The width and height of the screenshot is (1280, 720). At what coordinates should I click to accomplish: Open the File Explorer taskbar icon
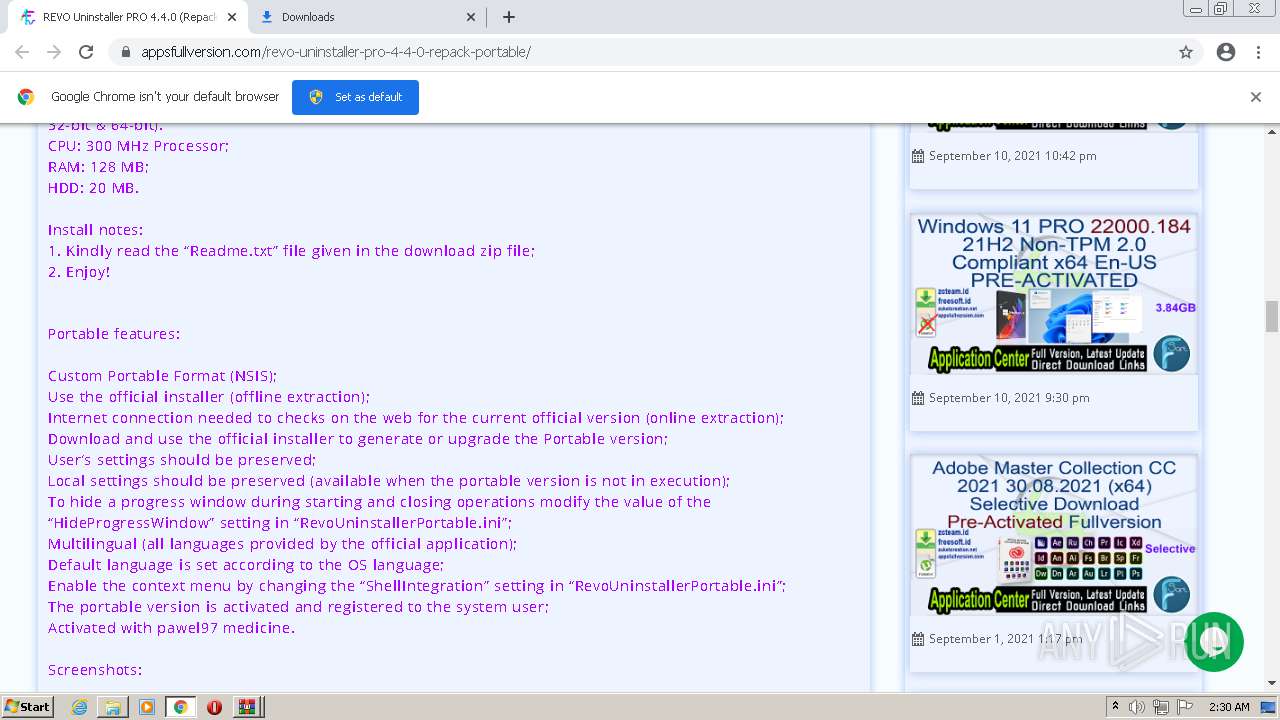click(113, 707)
